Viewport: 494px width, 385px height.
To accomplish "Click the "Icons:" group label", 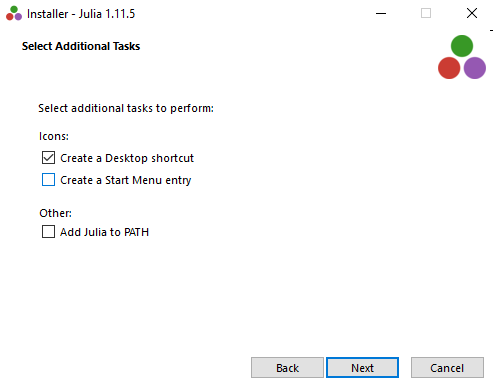I will 54,136.
